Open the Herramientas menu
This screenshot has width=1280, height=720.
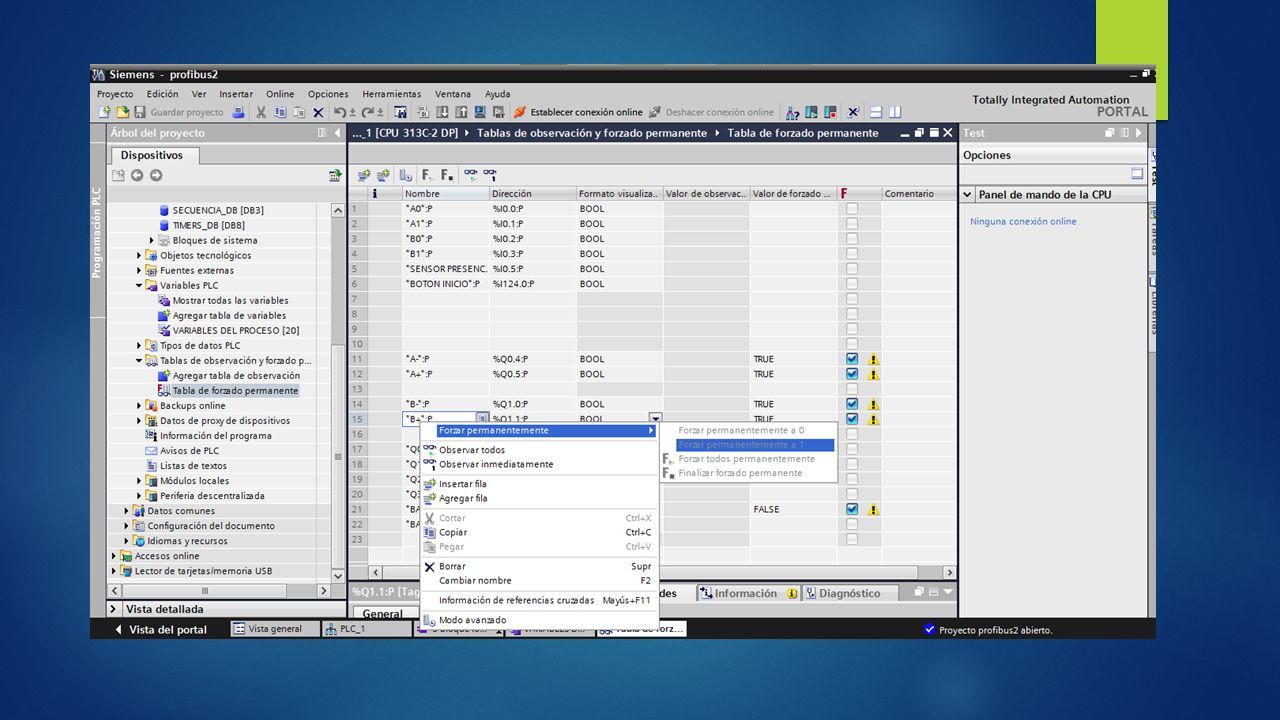point(391,94)
